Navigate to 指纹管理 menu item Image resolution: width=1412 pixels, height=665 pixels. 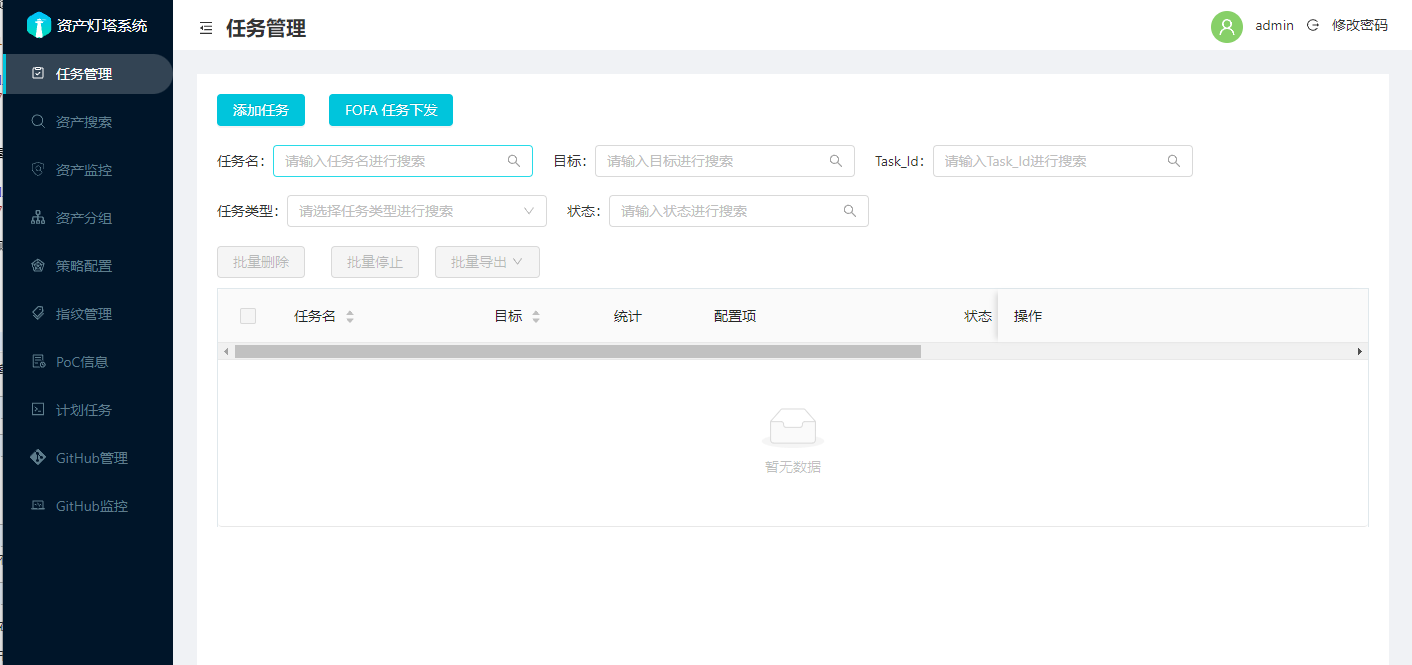tap(87, 314)
